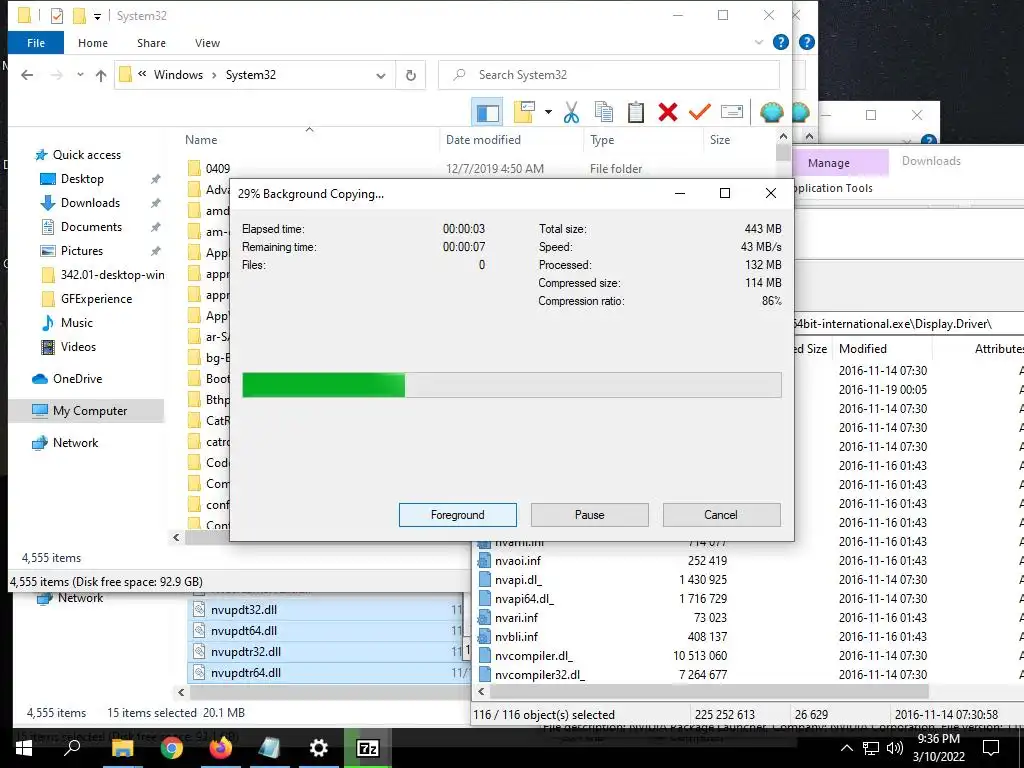The image size is (1024, 768).
Task: Open Settings gear on the taskbar
Action: (319, 748)
